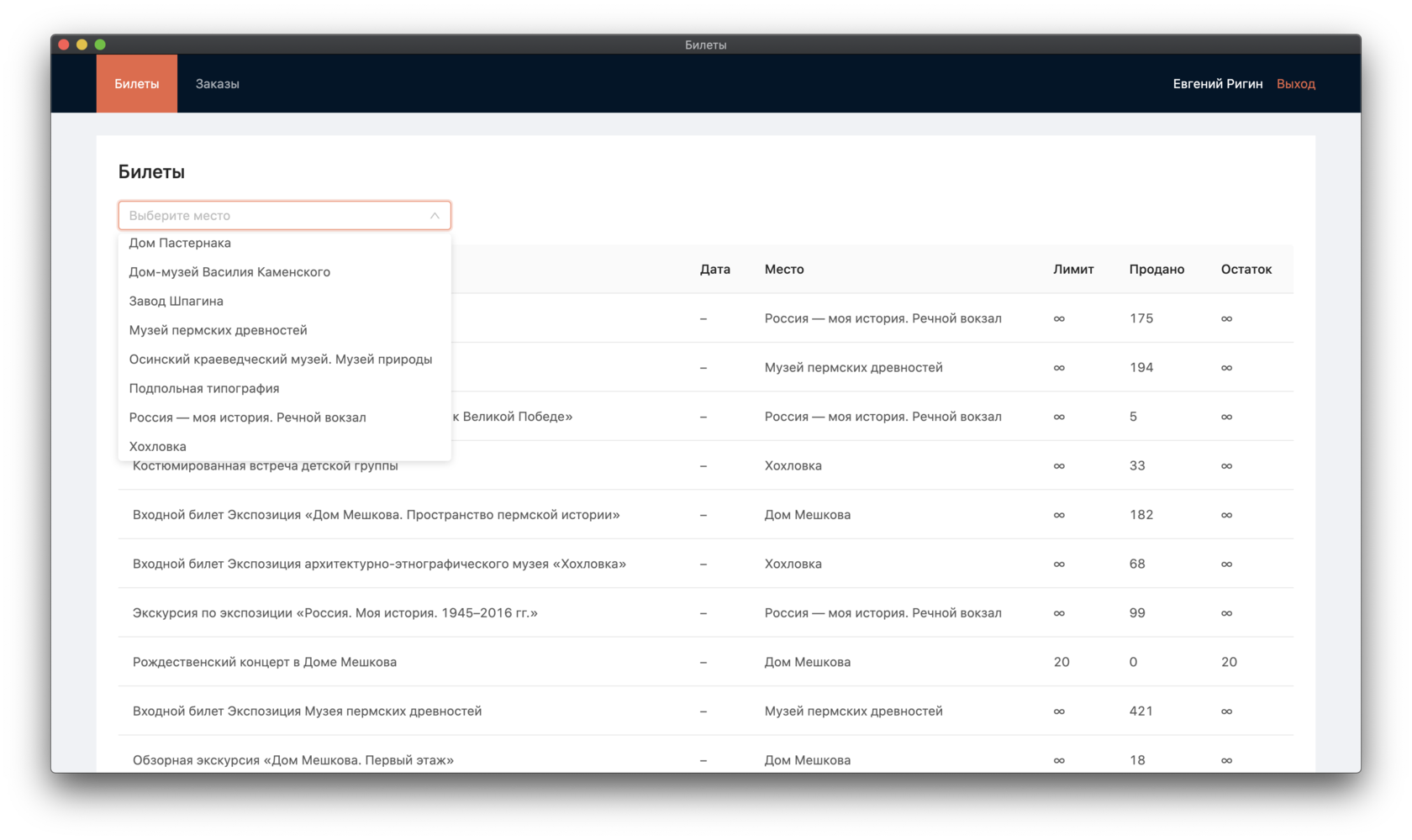Collapse the Выберите место dropdown arrow

pos(435,216)
